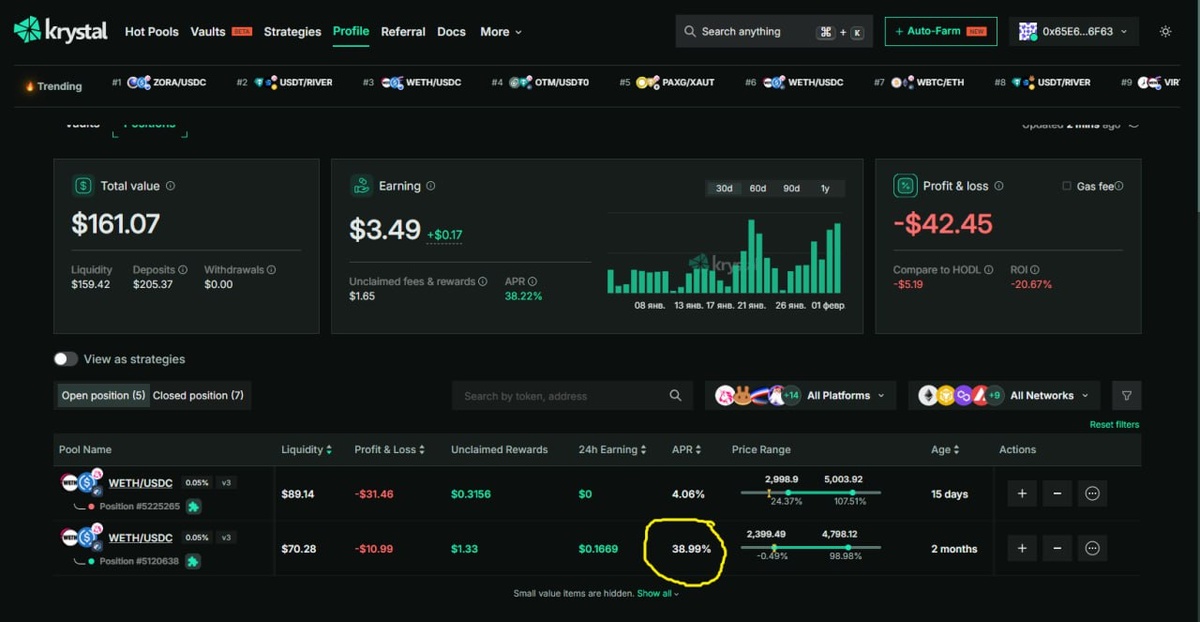Show info for ROI
The height and width of the screenshot is (622, 1200).
tap(1035, 270)
